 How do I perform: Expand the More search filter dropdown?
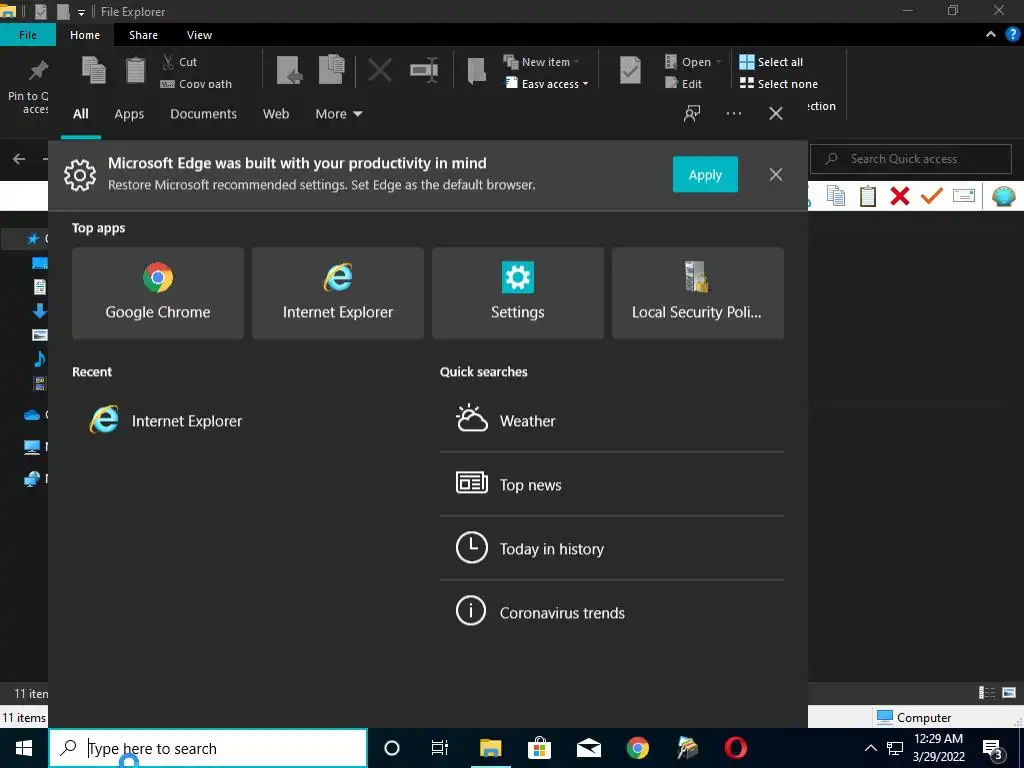[x=338, y=114]
